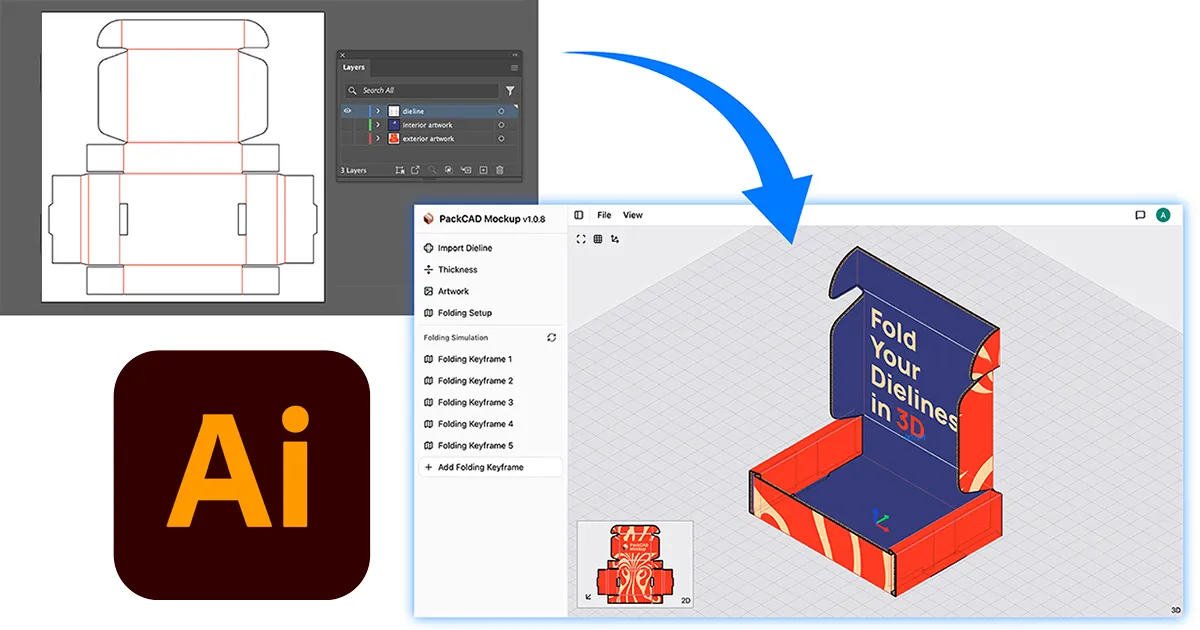Toggle the grid icon in viewport toolbar

point(598,239)
